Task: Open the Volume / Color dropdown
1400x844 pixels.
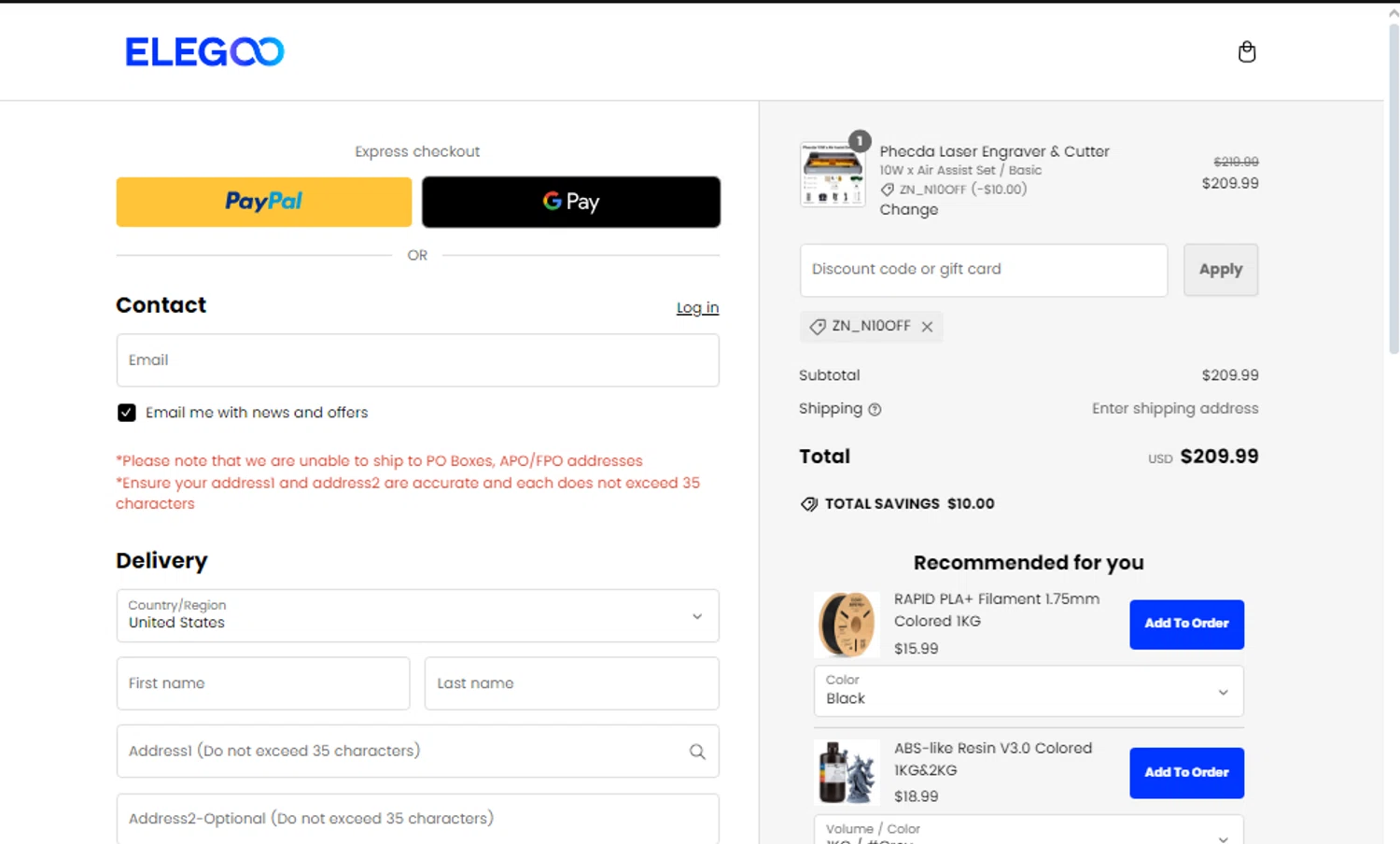Action: pyautogui.click(x=1029, y=829)
